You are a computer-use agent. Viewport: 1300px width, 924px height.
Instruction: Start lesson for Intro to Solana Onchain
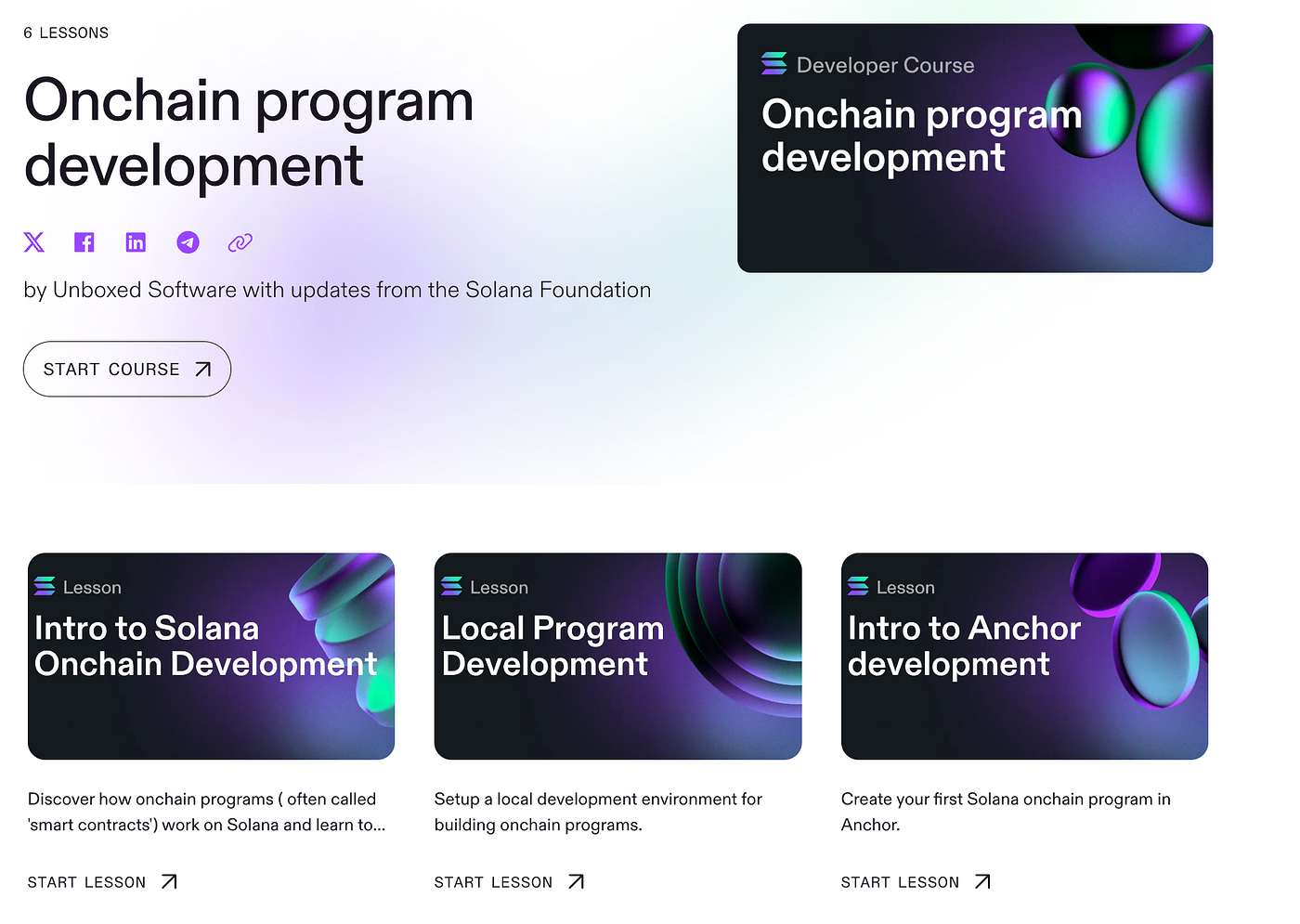pyautogui.click(x=102, y=882)
